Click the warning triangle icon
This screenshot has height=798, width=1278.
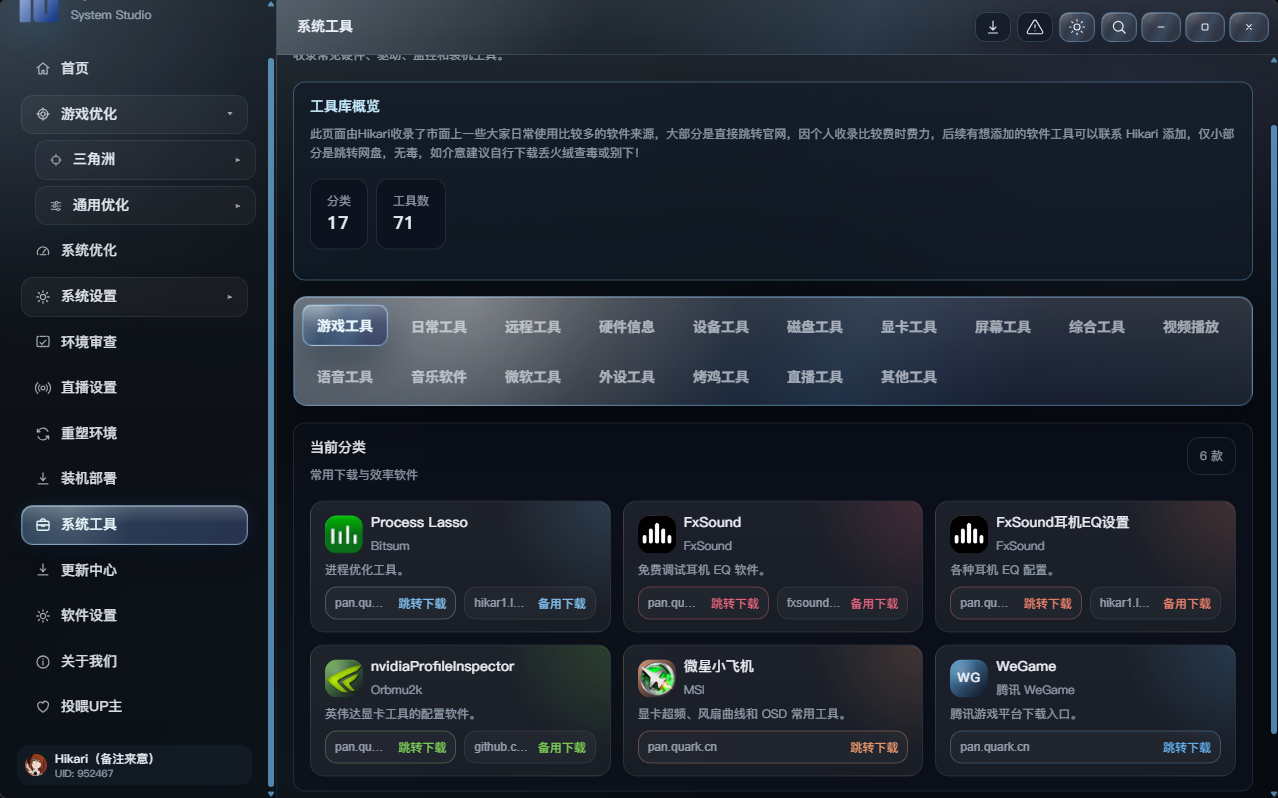pyautogui.click(x=1035, y=27)
